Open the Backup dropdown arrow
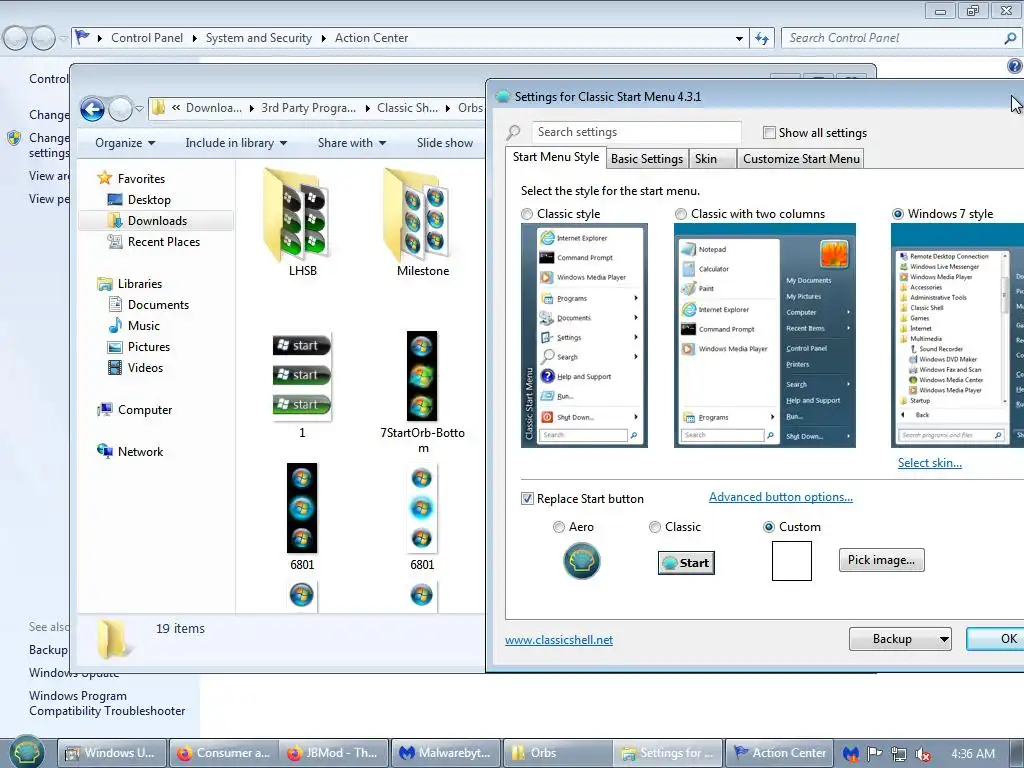Screen dimensions: 1024x768 (944, 639)
